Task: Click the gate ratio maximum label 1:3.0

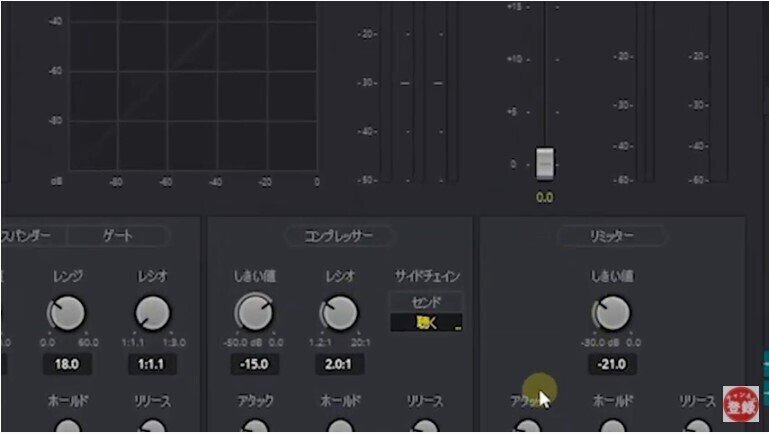Action: click(174, 343)
